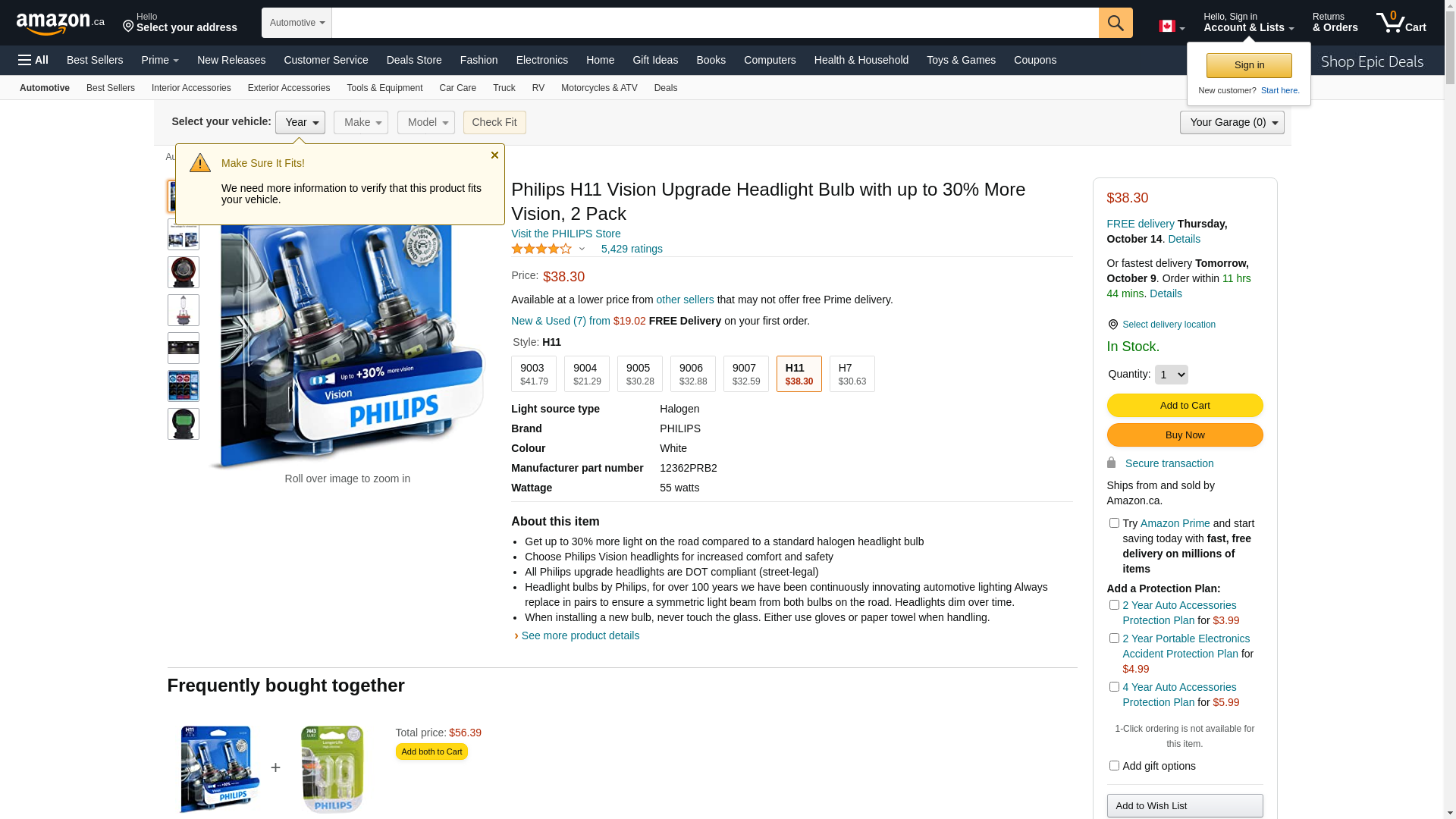Click the Add to Cart button

coord(1185,405)
